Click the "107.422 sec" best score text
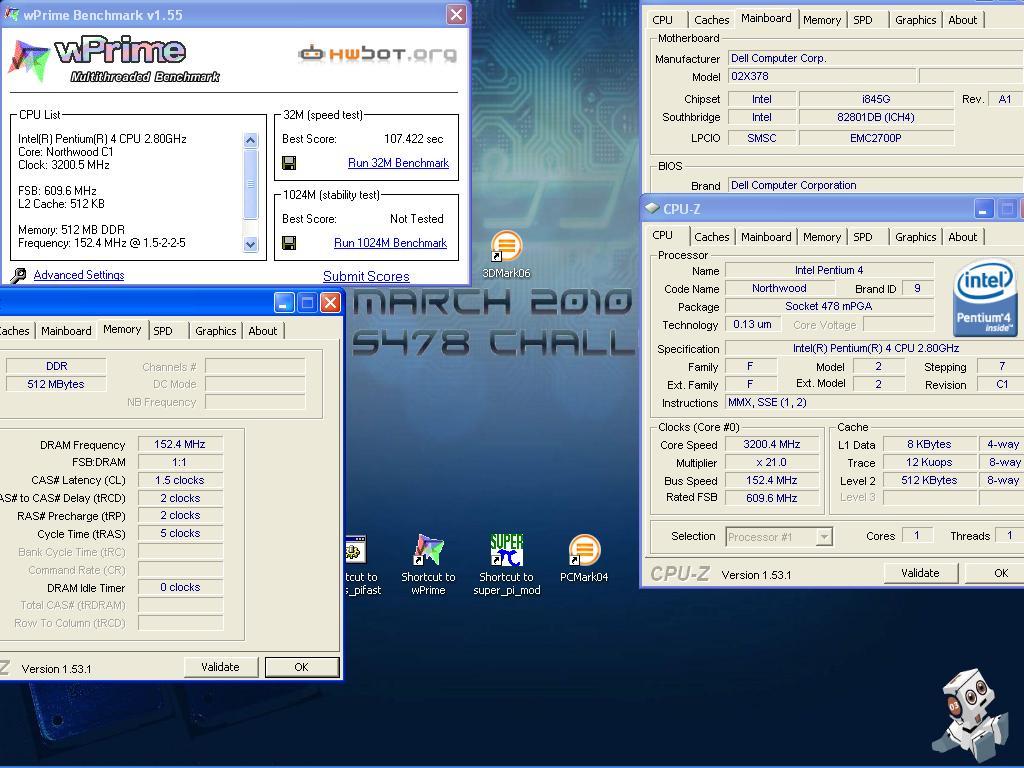The image size is (1024, 768). click(x=413, y=139)
